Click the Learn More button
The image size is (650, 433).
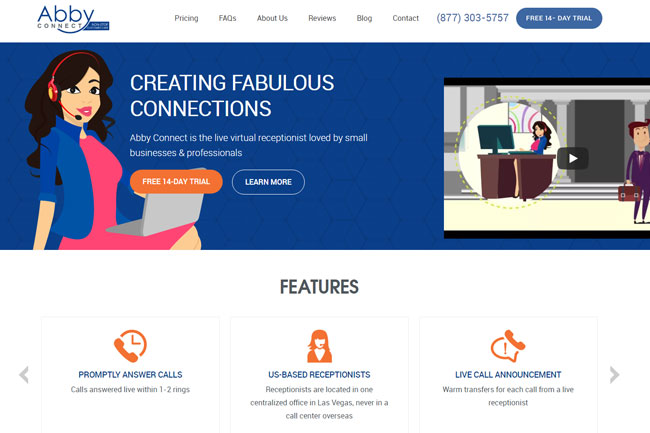click(268, 182)
